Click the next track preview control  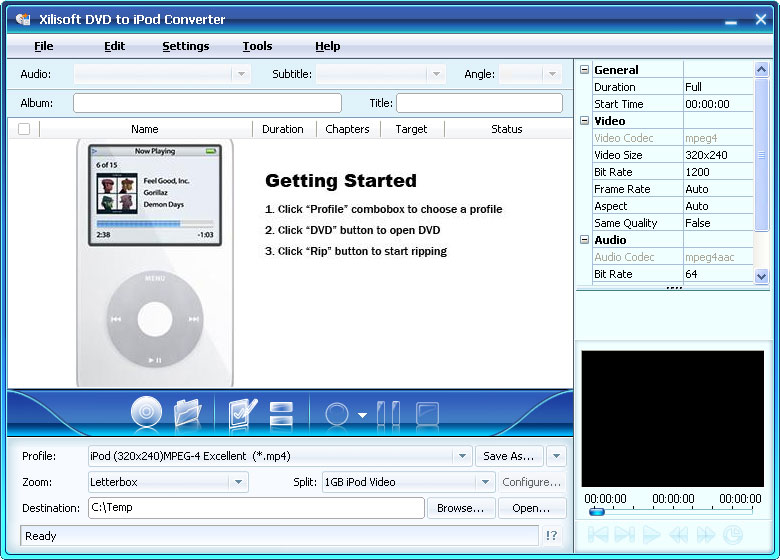(625, 535)
